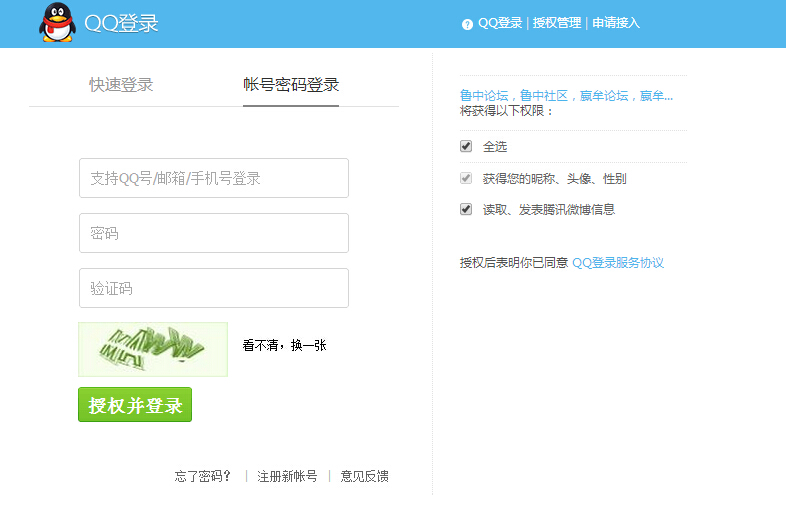
Task: Open 申请接入 in the header
Action: coord(616,23)
